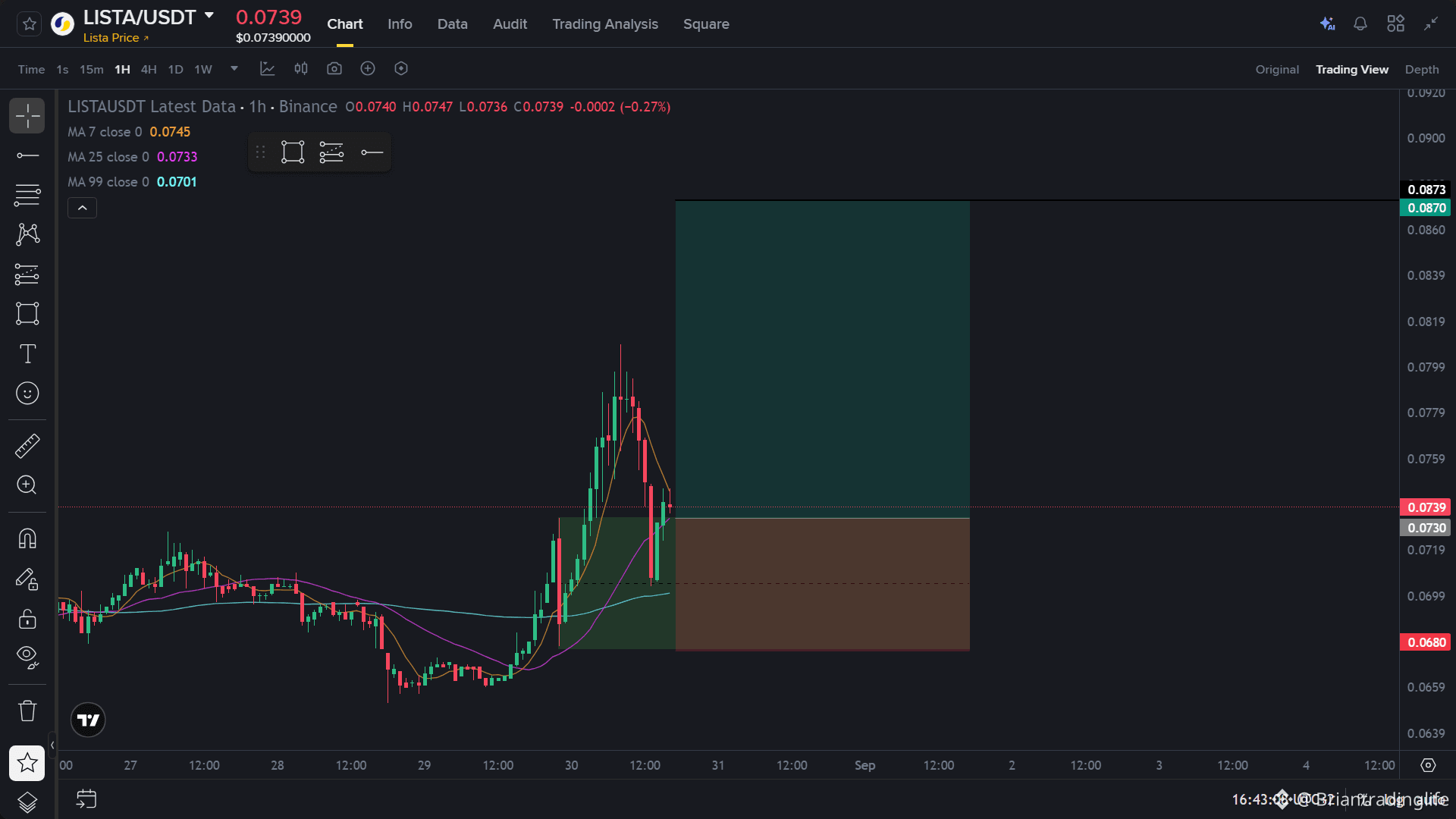The image size is (1456, 819).
Task: Select the Text annotation tool
Action: 27,353
